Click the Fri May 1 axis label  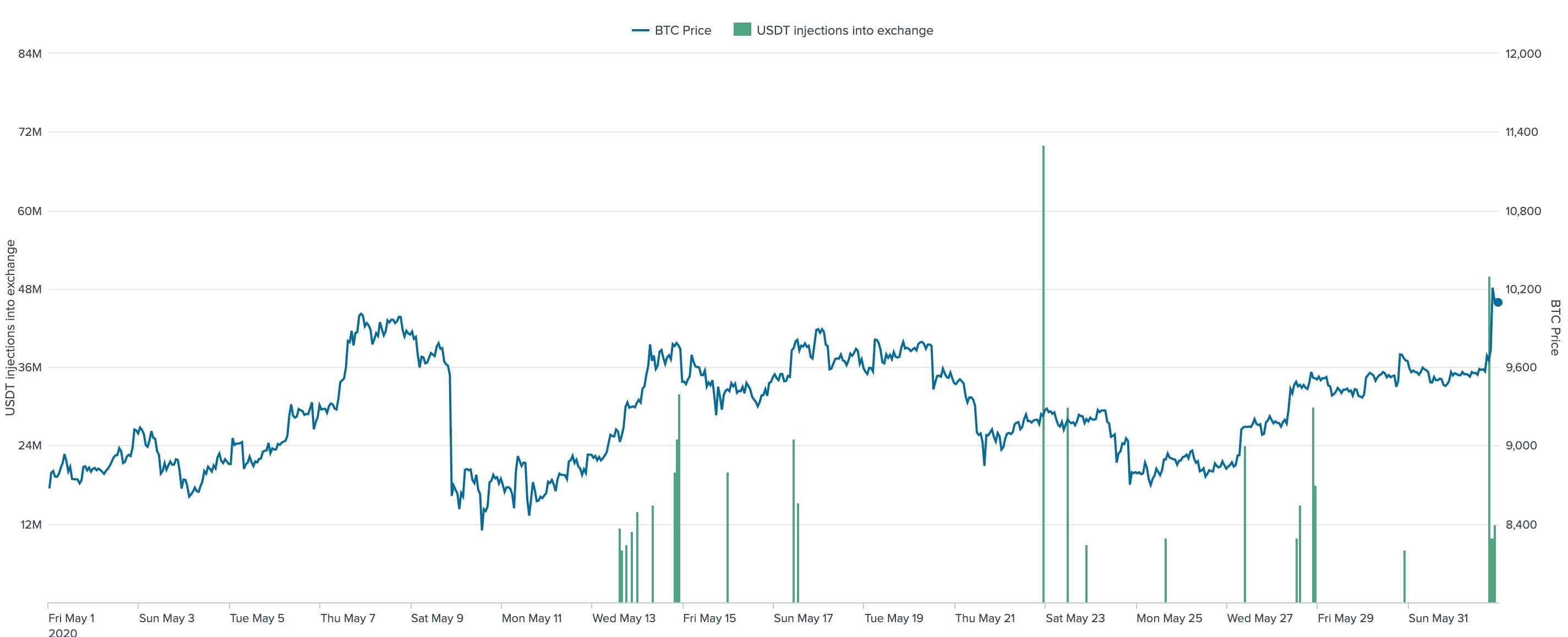(71, 618)
